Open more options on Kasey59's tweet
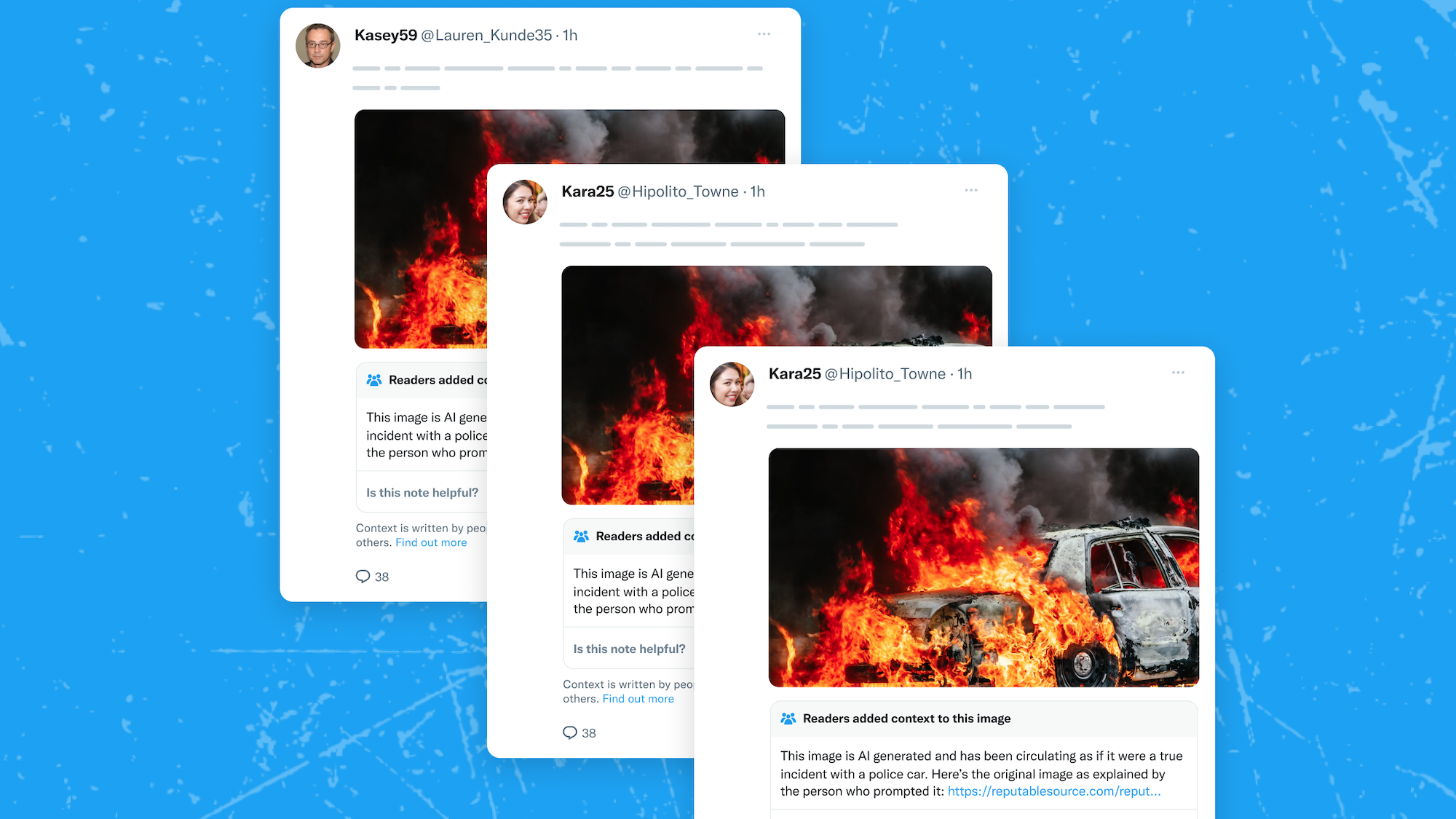 point(764,34)
